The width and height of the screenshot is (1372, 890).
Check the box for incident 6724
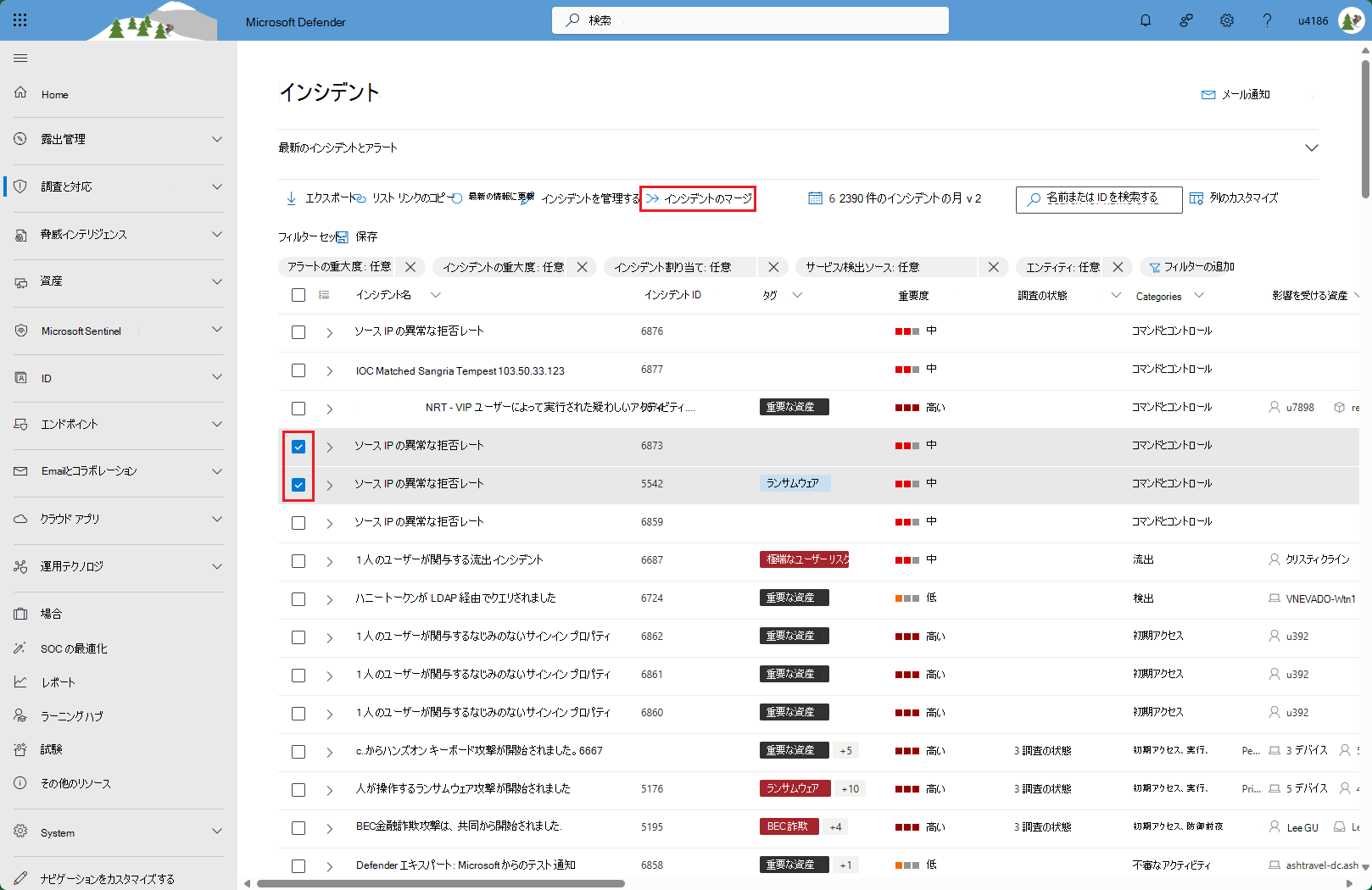(298, 599)
